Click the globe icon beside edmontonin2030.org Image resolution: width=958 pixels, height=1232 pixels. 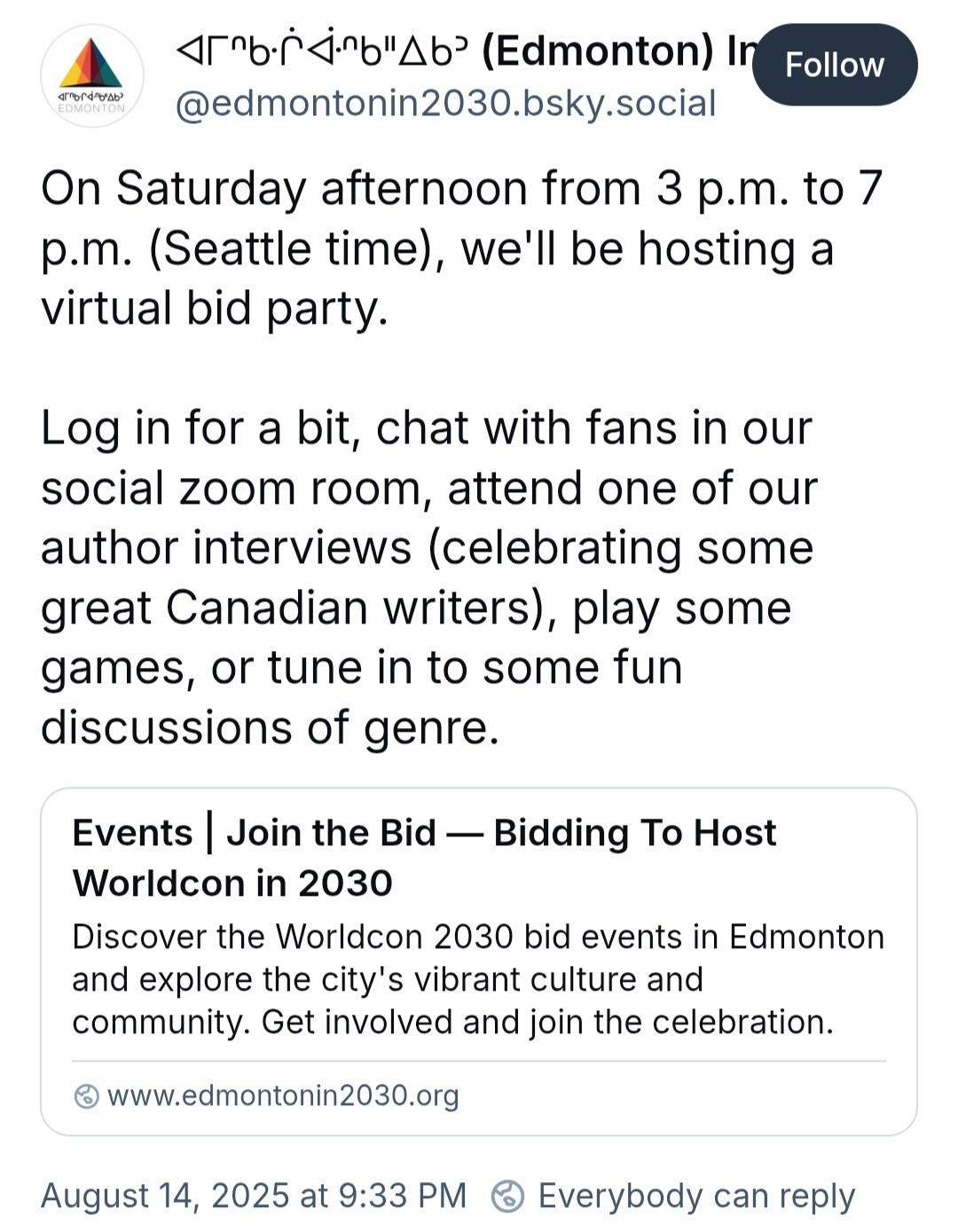[86, 1096]
